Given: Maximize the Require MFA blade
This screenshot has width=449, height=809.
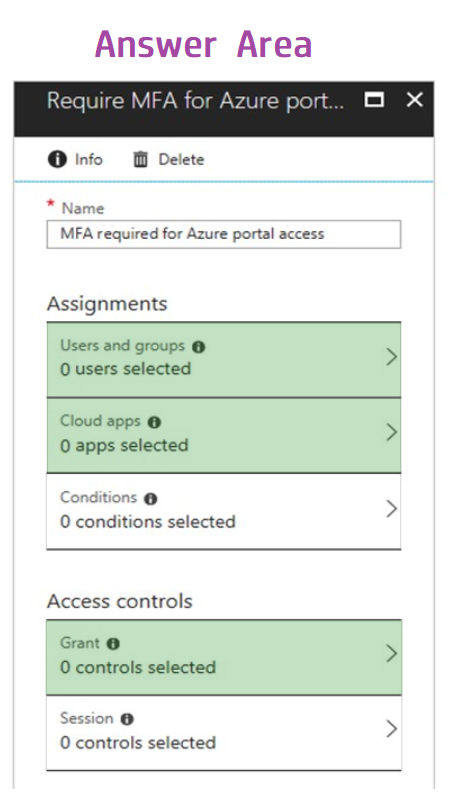Looking at the screenshot, I should coord(374,100).
